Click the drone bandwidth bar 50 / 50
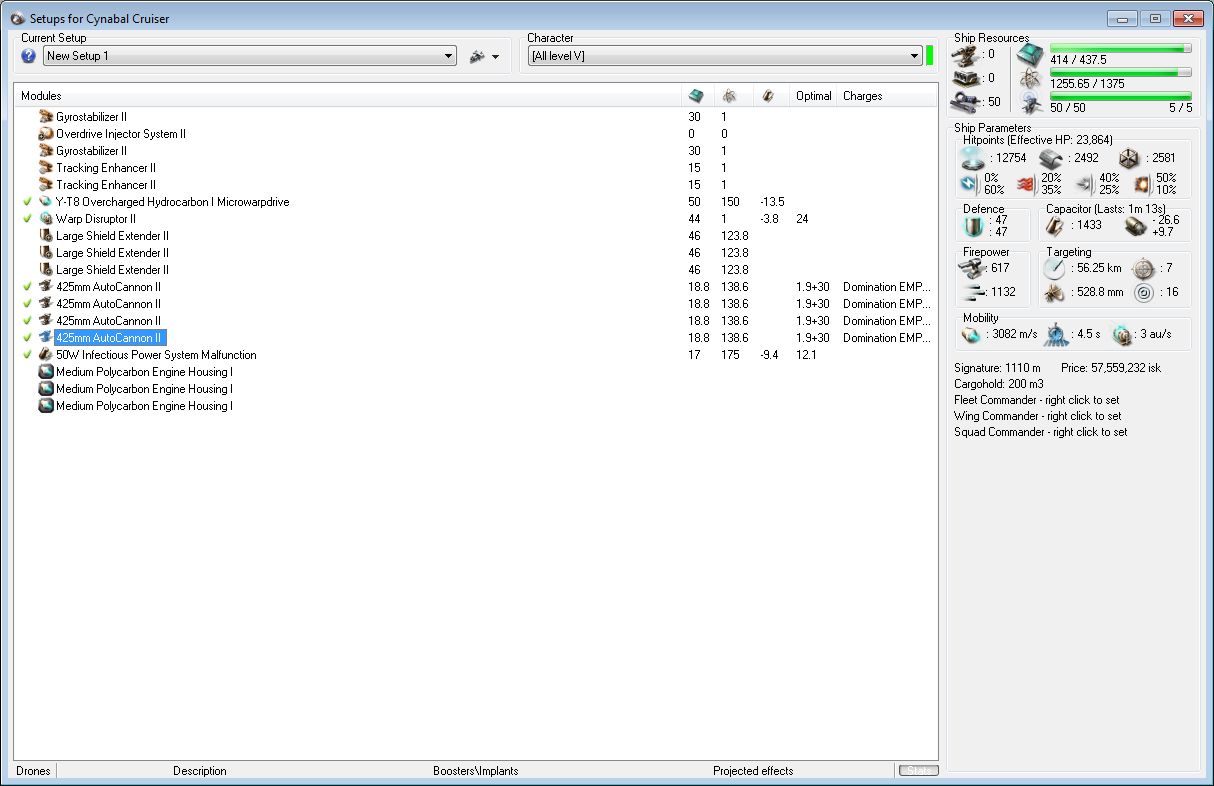The height and width of the screenshot is (786, 1214). click(x=1120, y=96)
